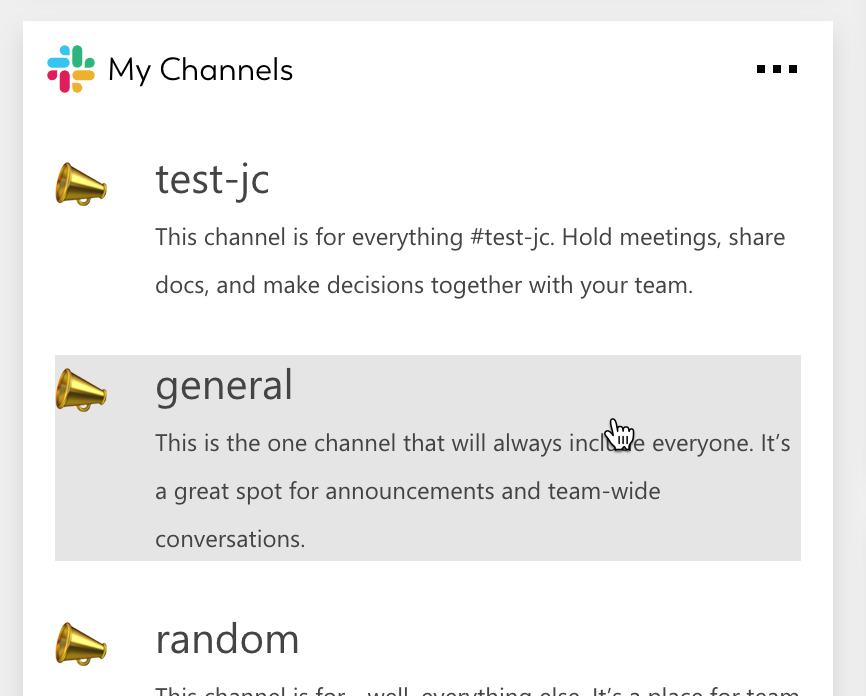
Task: Open the general channel
Action: coord(224,385)
